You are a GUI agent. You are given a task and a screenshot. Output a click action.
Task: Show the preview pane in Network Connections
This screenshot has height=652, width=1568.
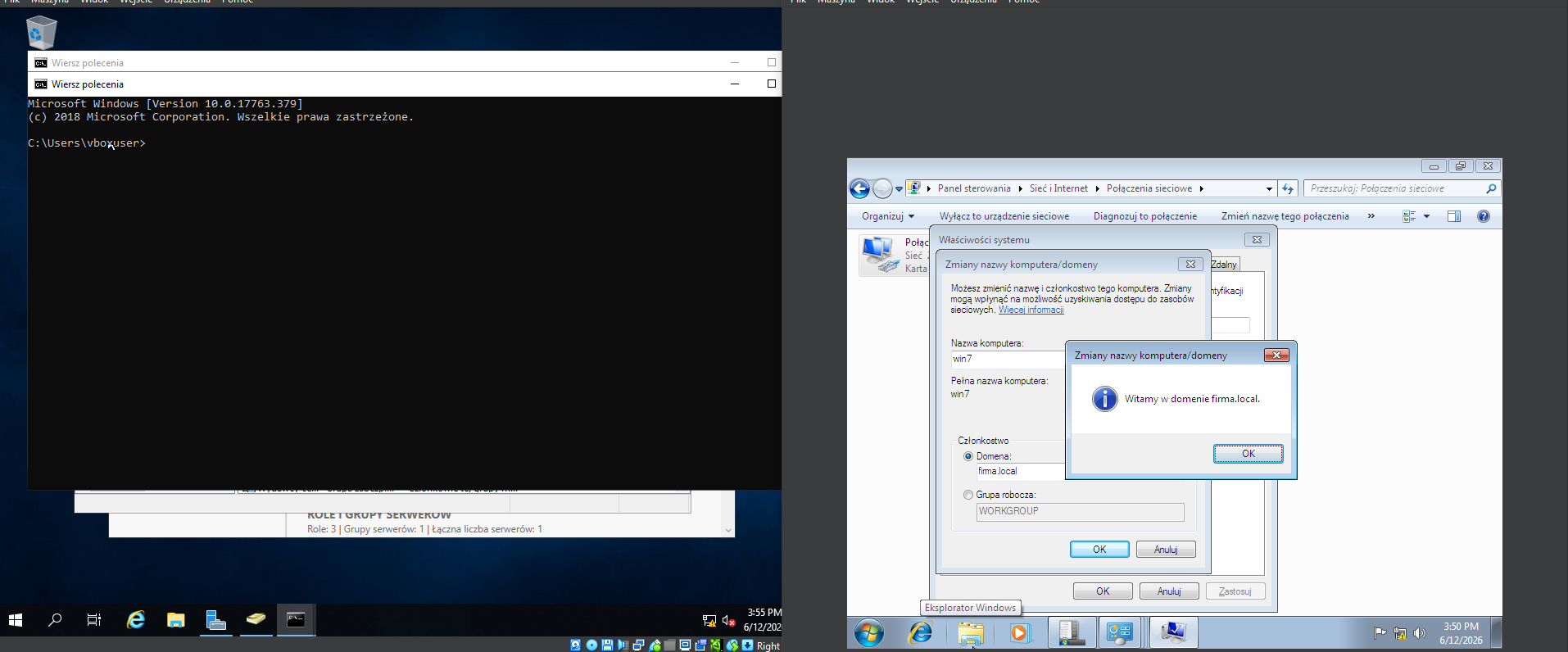[1454, 216]
